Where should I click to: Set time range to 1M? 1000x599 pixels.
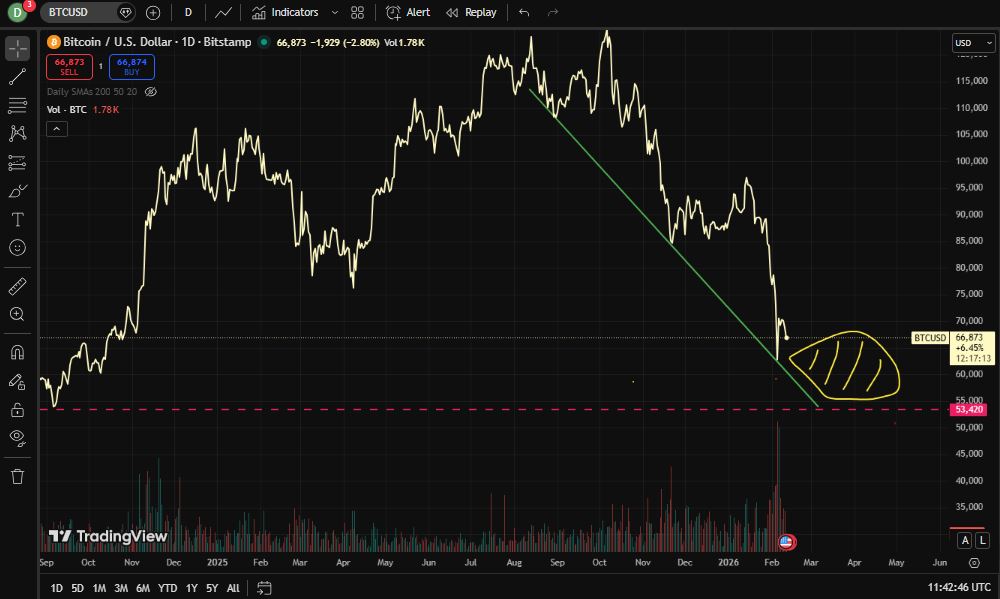pos(99,588)
